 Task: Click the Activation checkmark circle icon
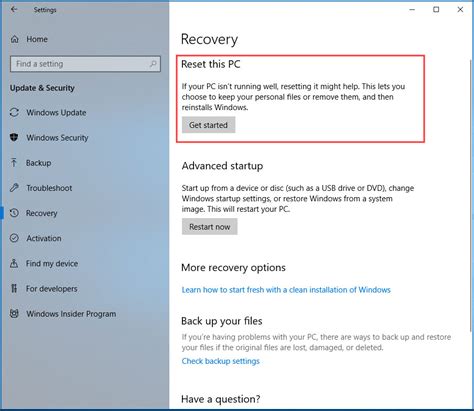[x=14, y=238]
